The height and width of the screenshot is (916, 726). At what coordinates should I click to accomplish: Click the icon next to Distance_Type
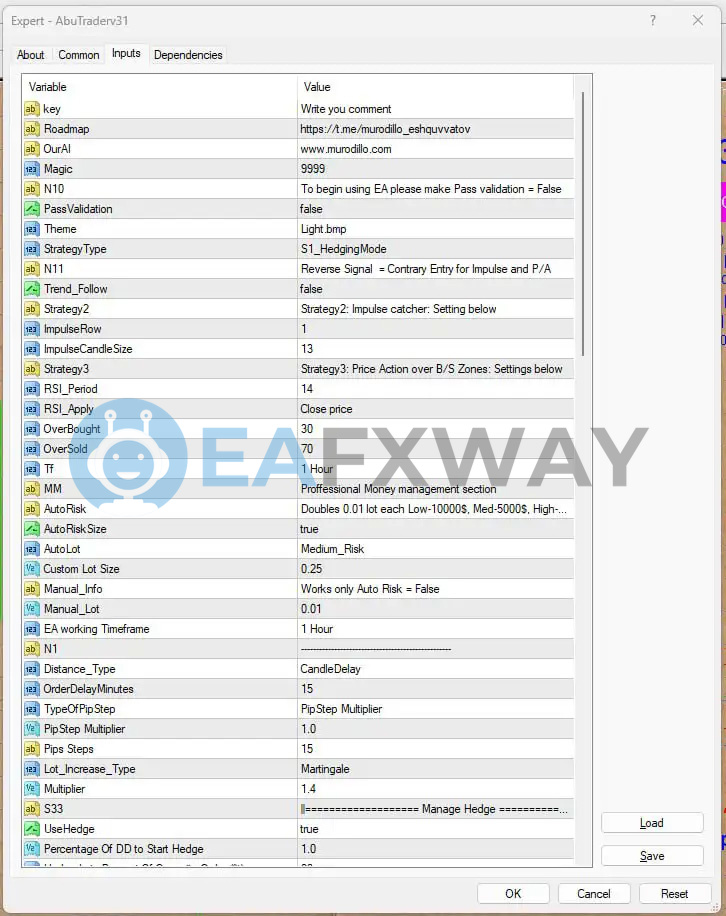click(32, 669)
